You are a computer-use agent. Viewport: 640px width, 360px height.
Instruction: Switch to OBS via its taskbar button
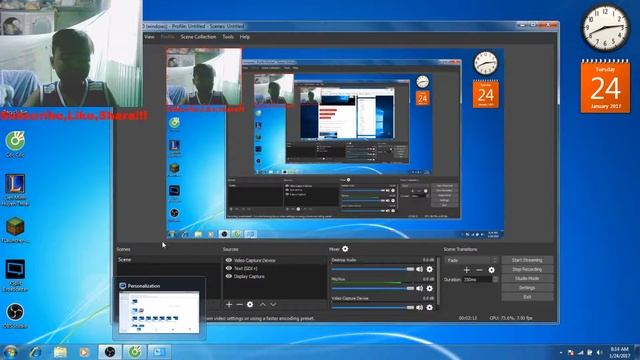point(110,352)
